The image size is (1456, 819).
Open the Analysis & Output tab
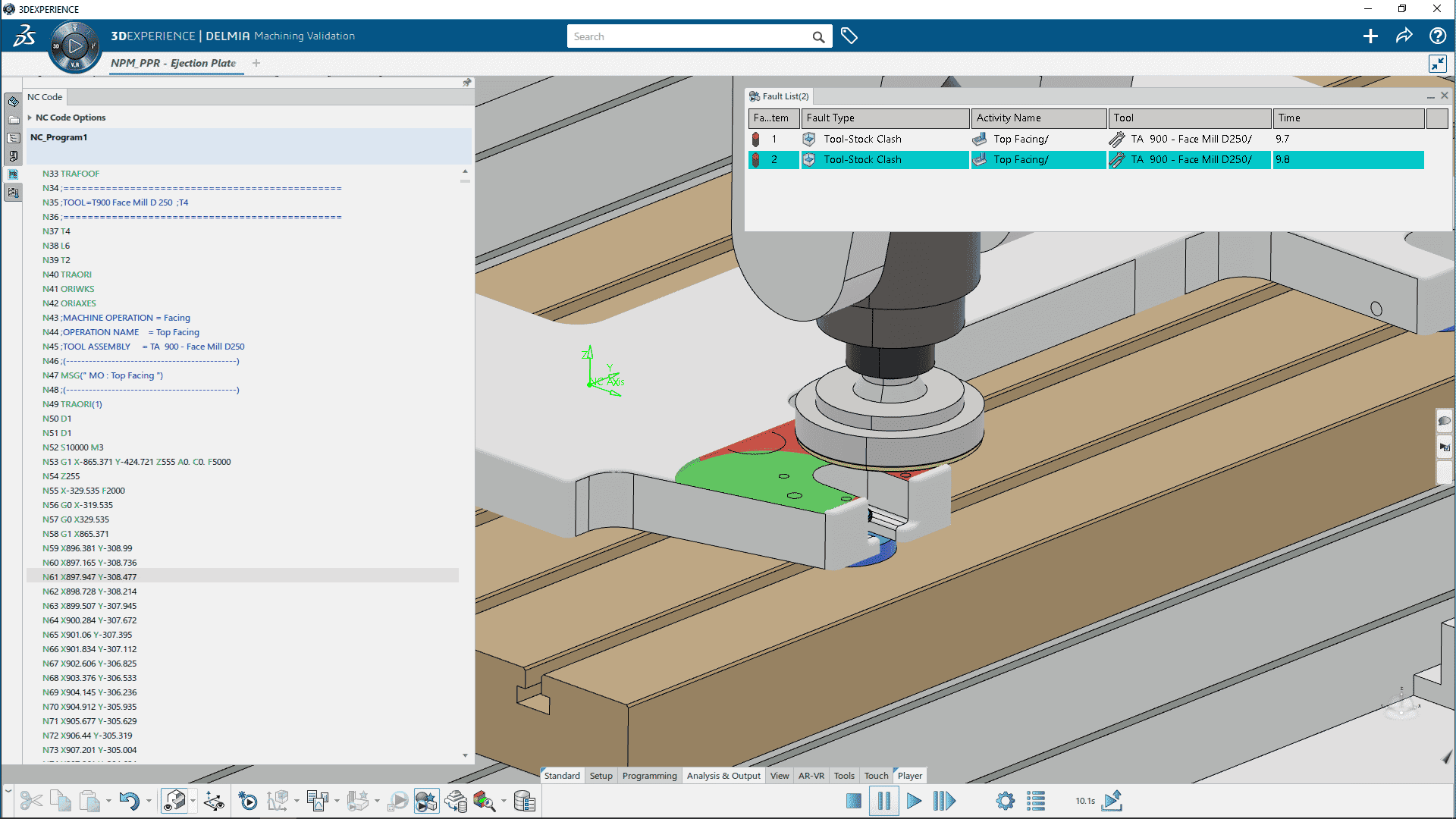[723, 776]
